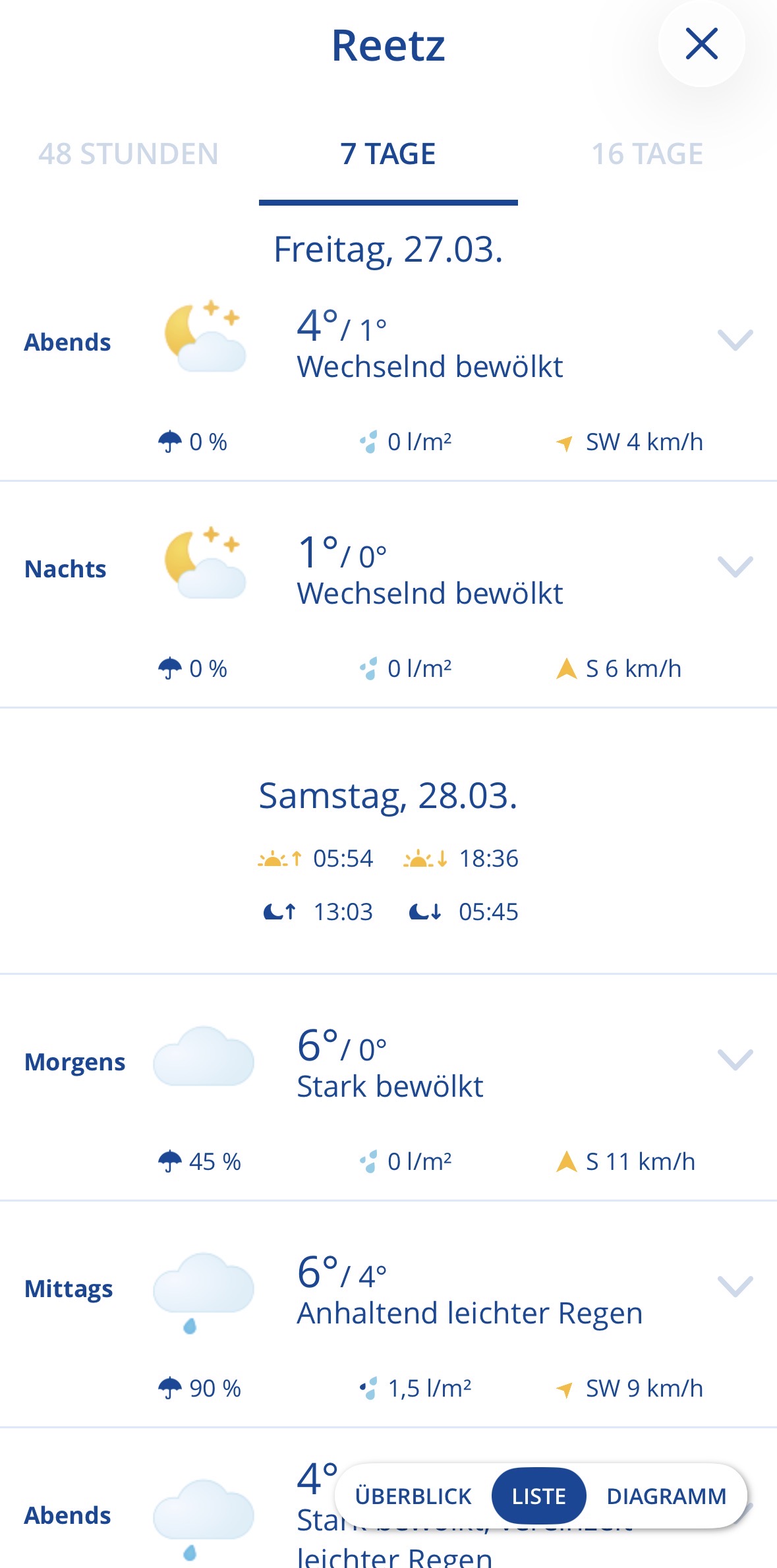Screen dimensions: 777x1568
Task: Tap the wind arrow icon beside S 11 km/h
Action: 566,1161
